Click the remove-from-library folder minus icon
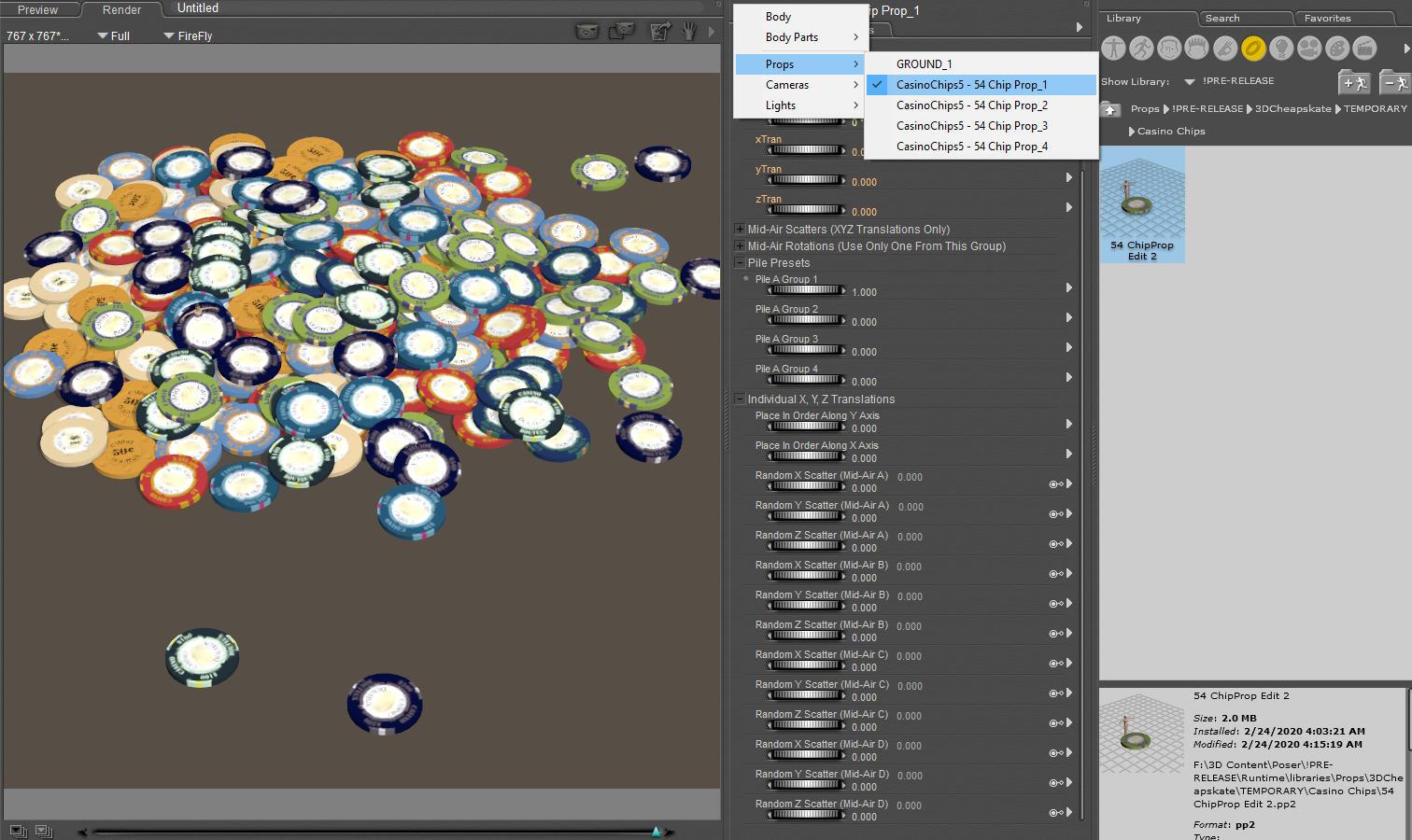The image size is (1412, 840). tap(1395, 81)
